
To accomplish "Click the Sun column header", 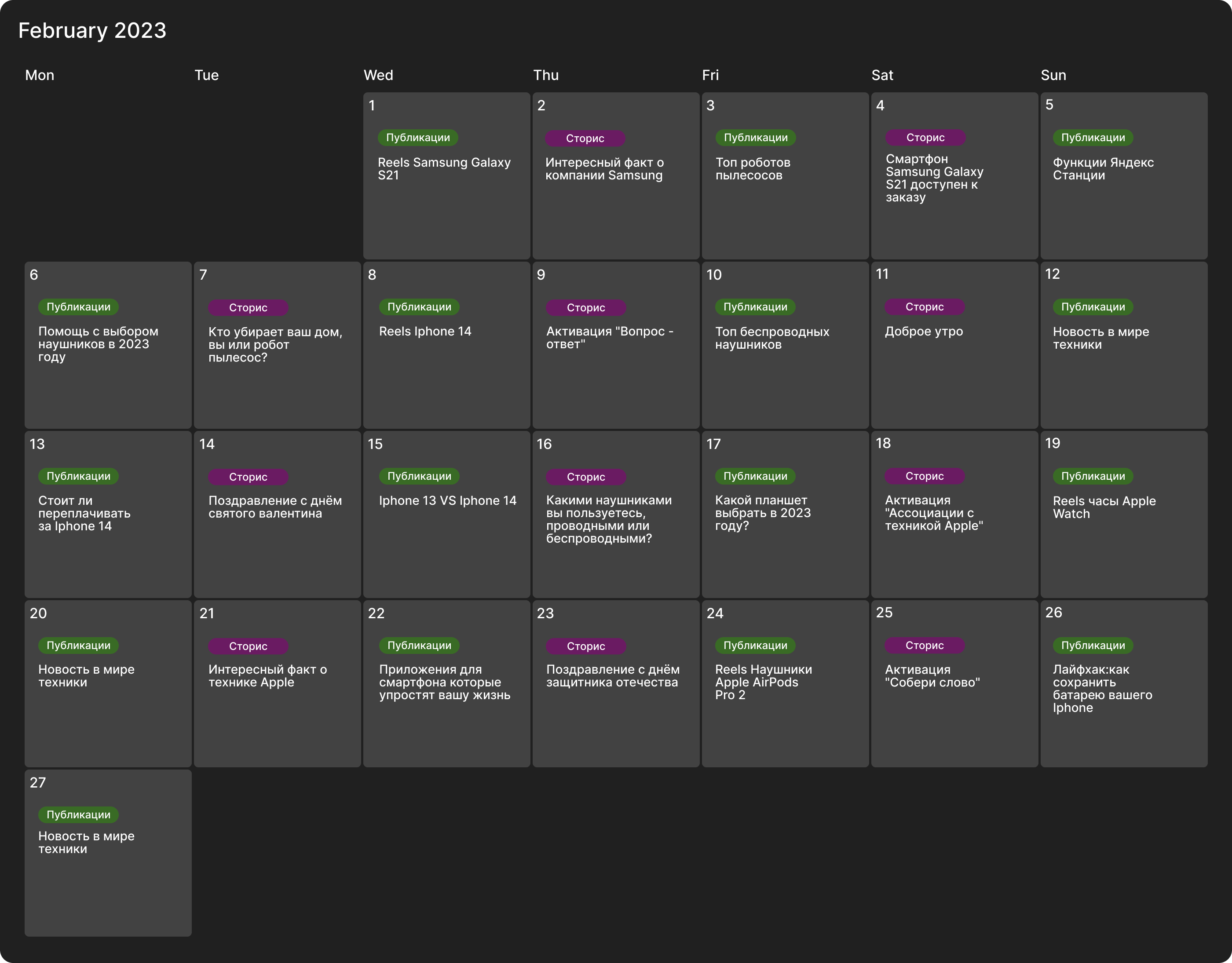I will point(1053,75).
